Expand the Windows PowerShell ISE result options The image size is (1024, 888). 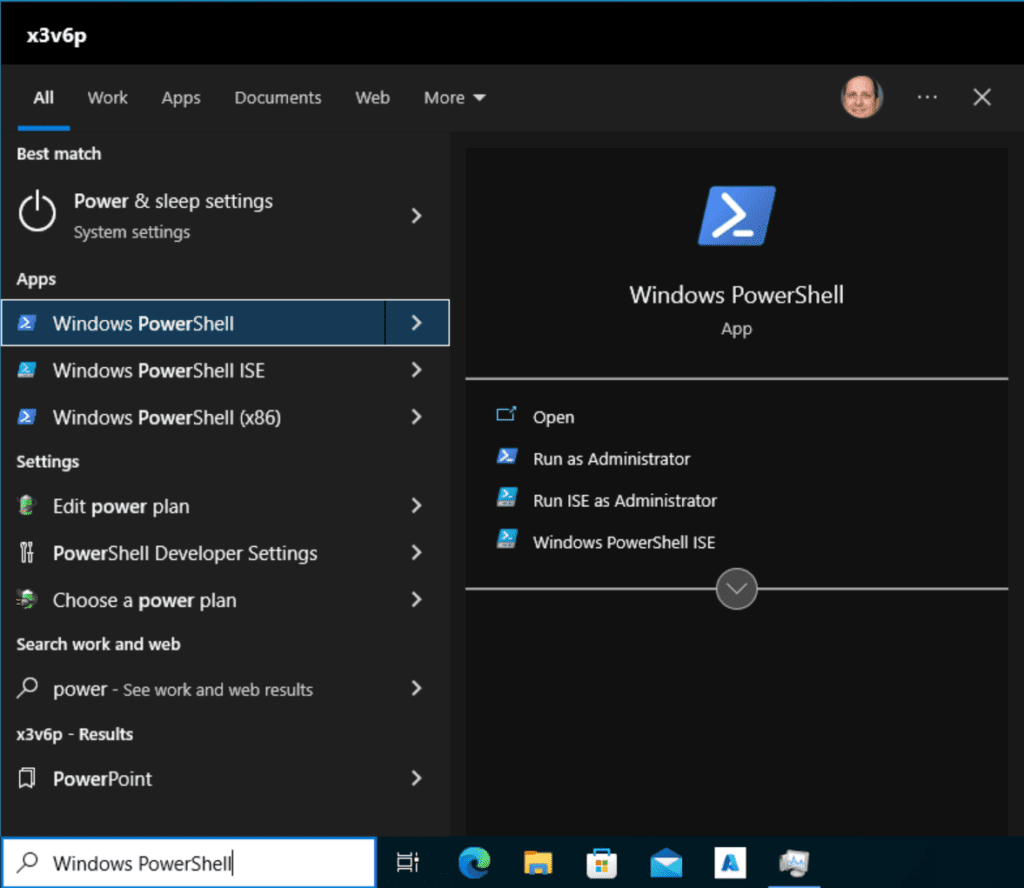click(x=417, y=370)
